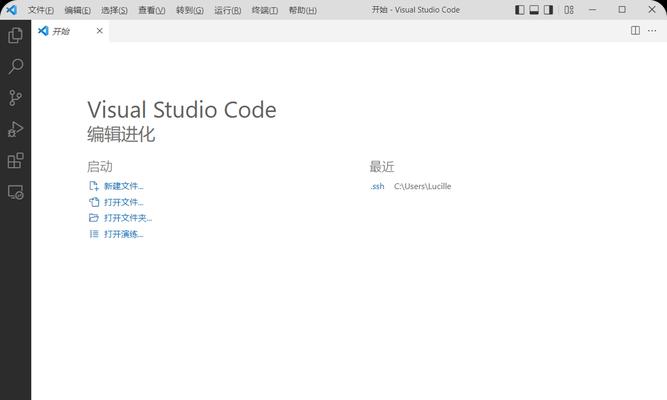
Task: Select the 开始 editor tab
Action: (x=70, y=31)
